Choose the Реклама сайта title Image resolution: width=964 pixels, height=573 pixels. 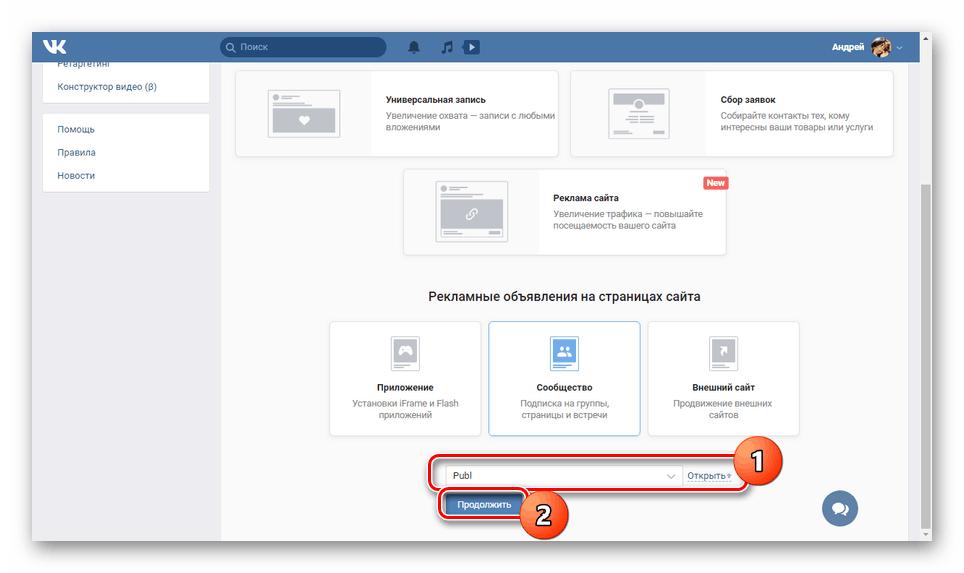point(585,198)
